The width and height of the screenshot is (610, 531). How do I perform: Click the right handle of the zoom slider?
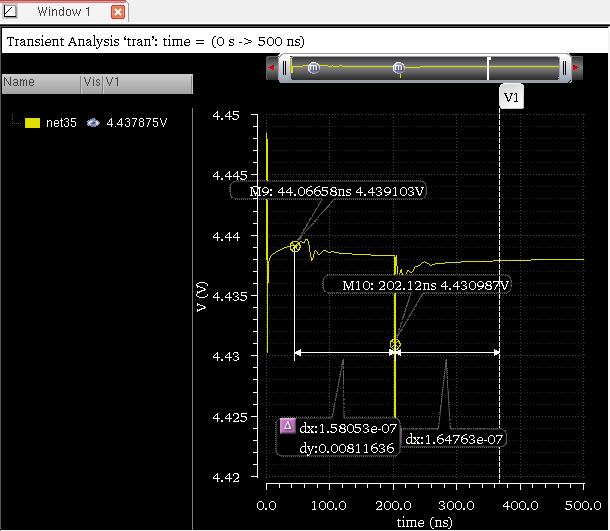pos(565,68)
